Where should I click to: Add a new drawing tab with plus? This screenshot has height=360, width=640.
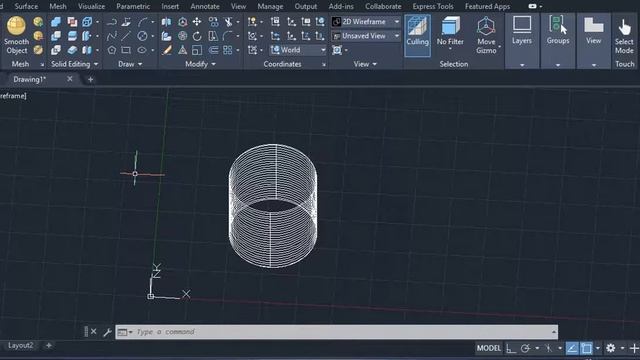[91, 80]
